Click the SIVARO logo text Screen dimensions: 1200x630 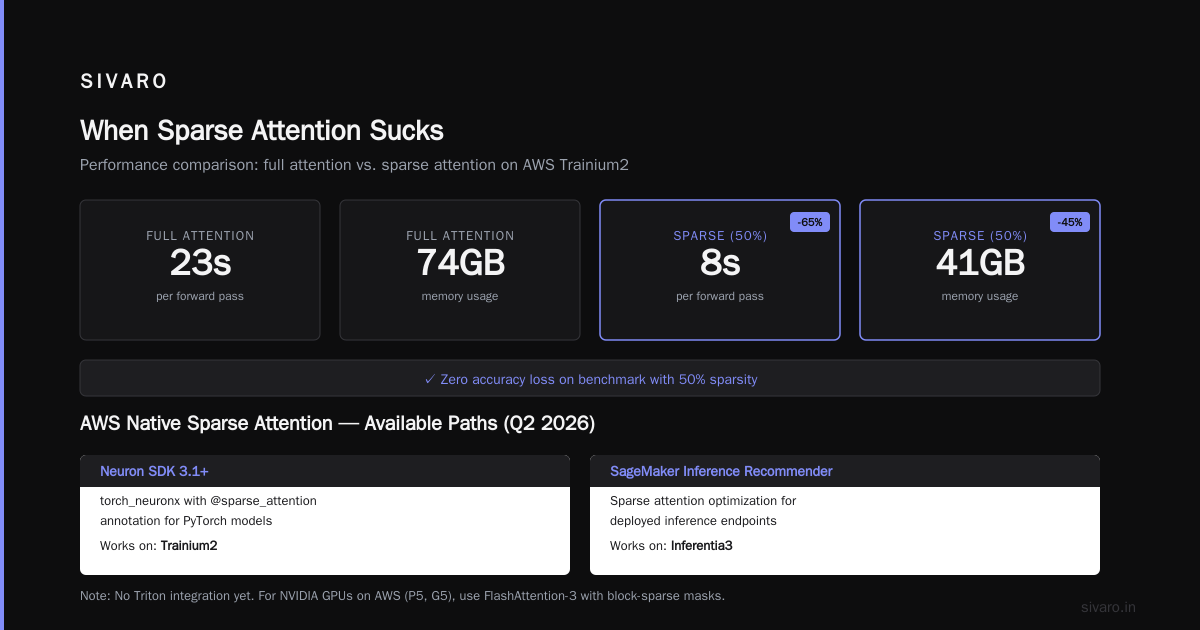124,82
